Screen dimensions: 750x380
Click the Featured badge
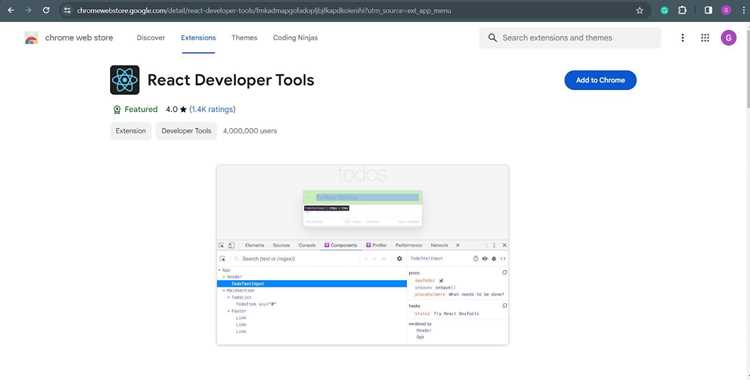pos(135,110)
